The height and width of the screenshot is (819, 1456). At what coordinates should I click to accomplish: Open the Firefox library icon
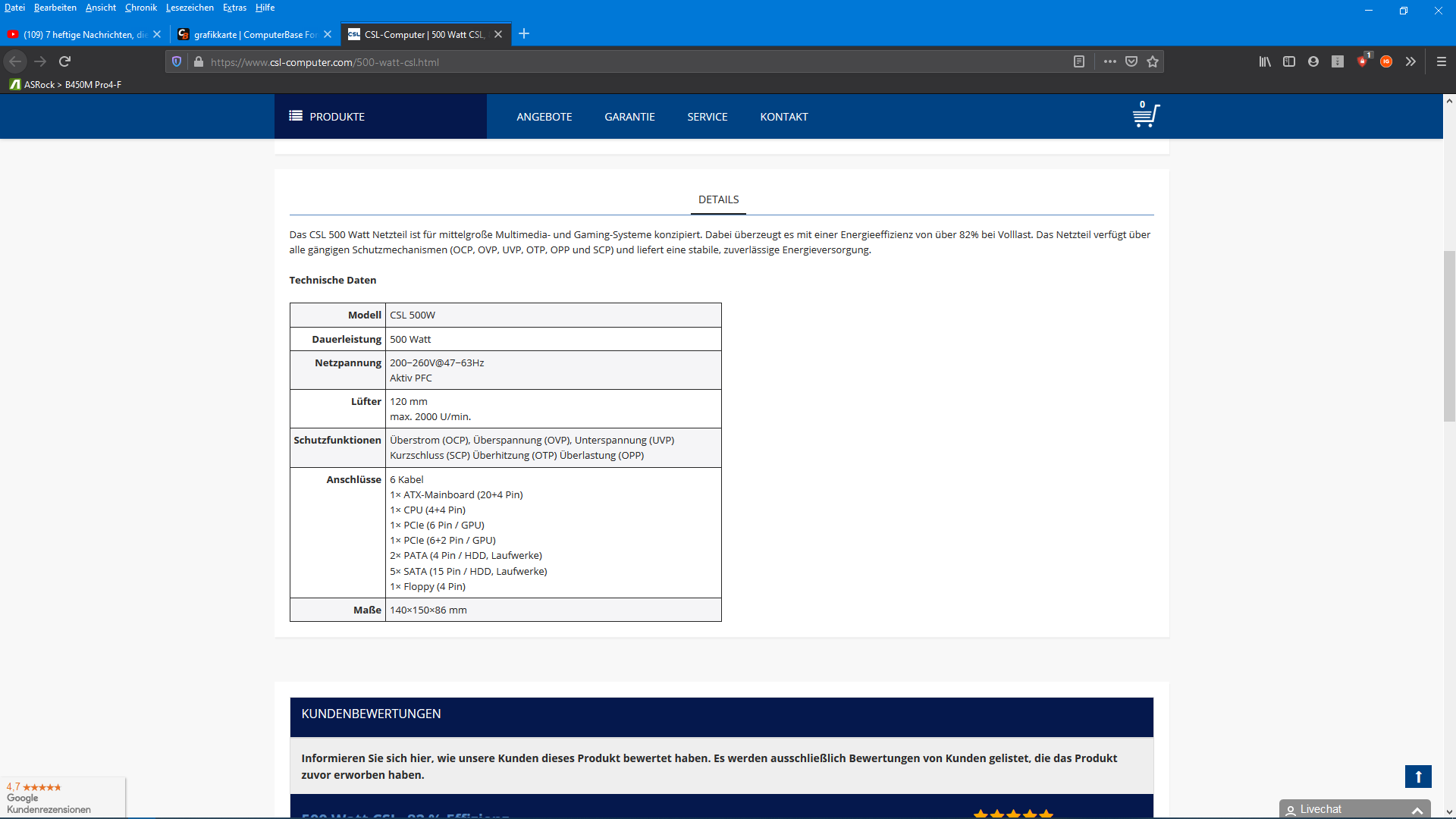(x=1265, y=61)
